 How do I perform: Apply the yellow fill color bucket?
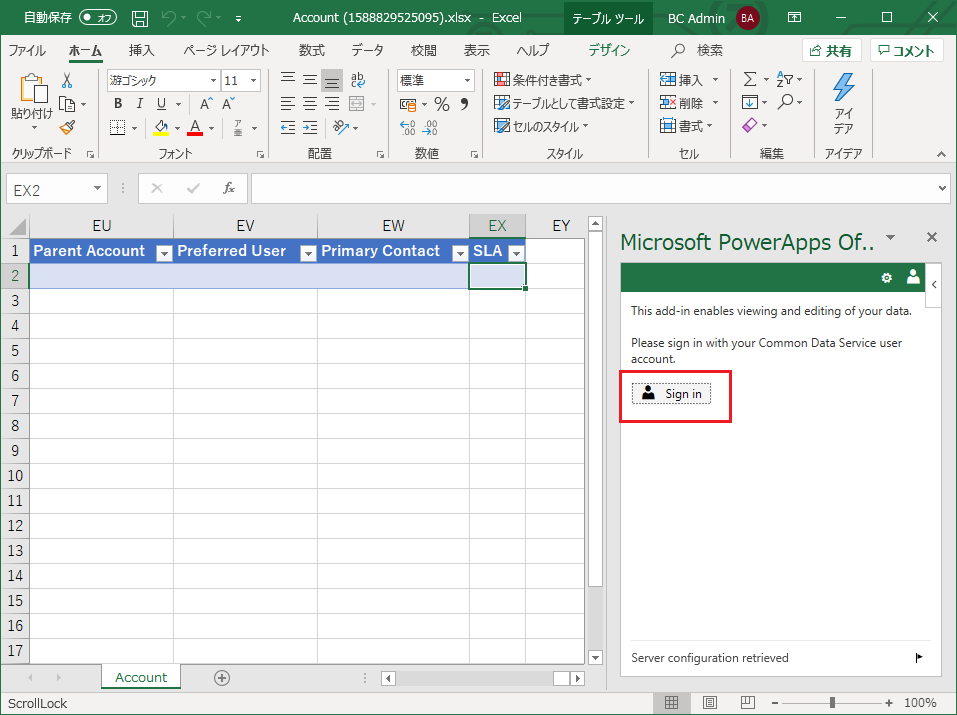coord(161,128)
